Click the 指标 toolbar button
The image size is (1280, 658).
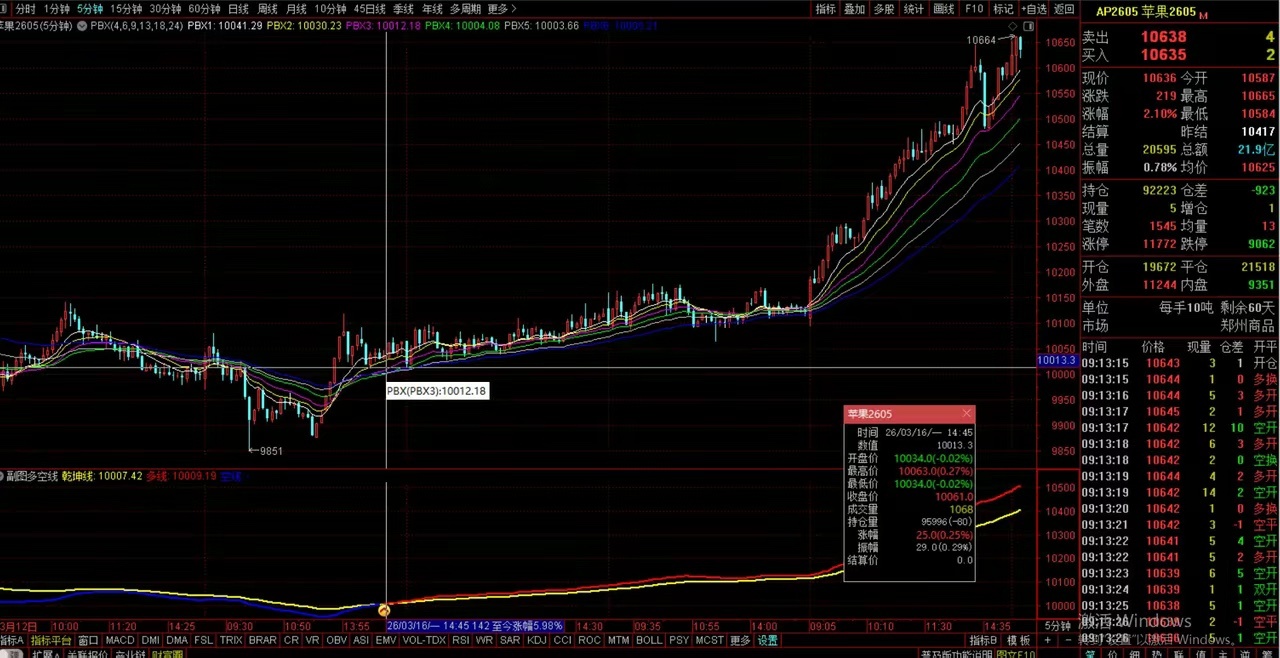825,9
